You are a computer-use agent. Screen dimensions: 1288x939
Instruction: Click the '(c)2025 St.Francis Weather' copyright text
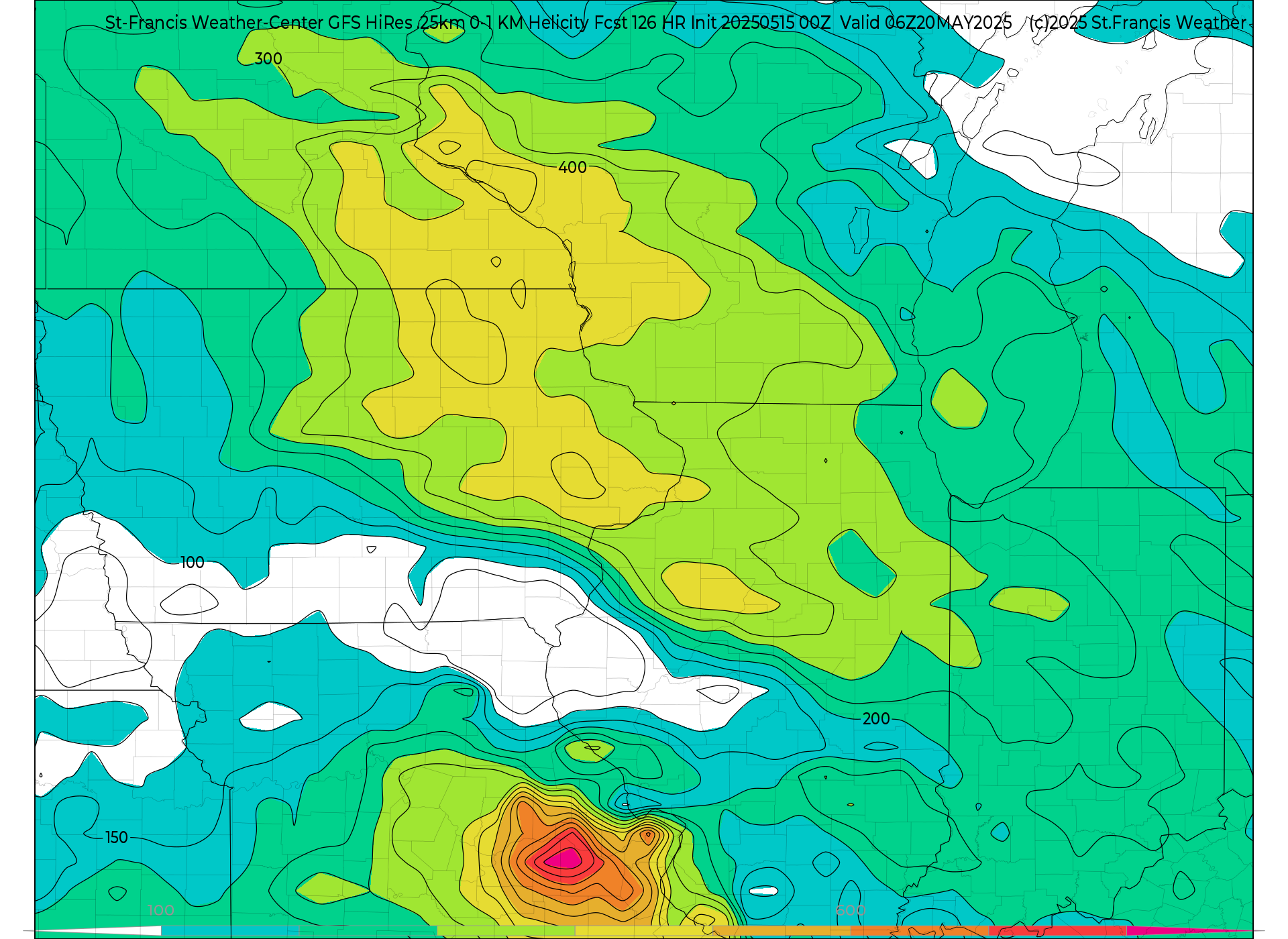(x=1138, y=23)
